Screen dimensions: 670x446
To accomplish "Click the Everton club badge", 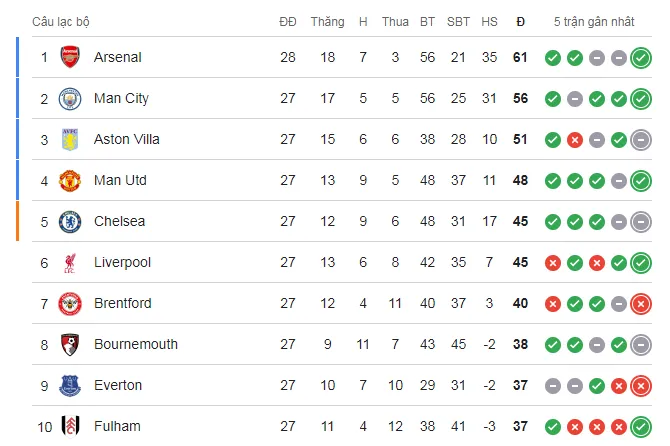I will coord(69,385).
